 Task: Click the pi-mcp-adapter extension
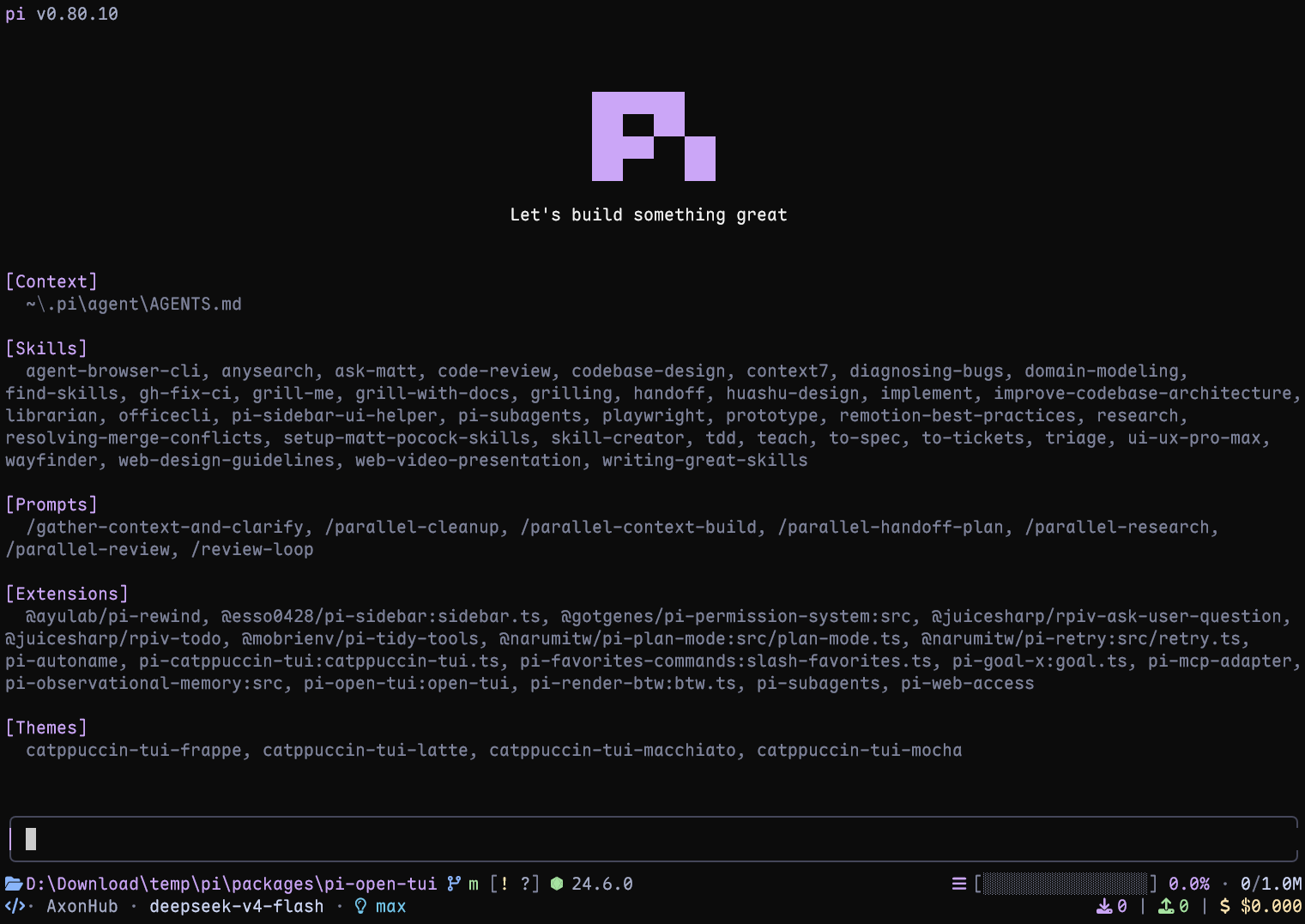(1220, 661)
